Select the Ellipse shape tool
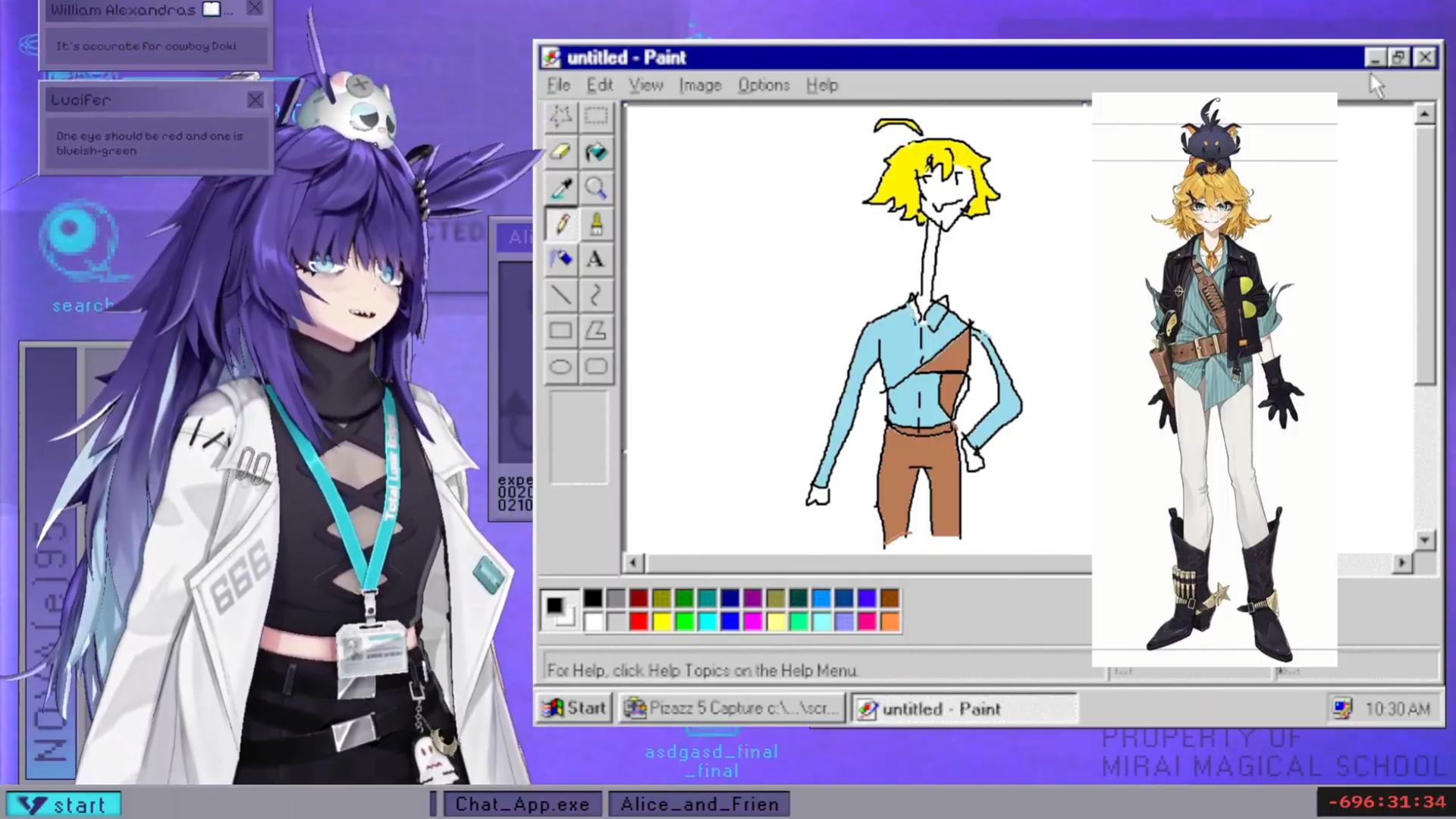 [560, 367]
